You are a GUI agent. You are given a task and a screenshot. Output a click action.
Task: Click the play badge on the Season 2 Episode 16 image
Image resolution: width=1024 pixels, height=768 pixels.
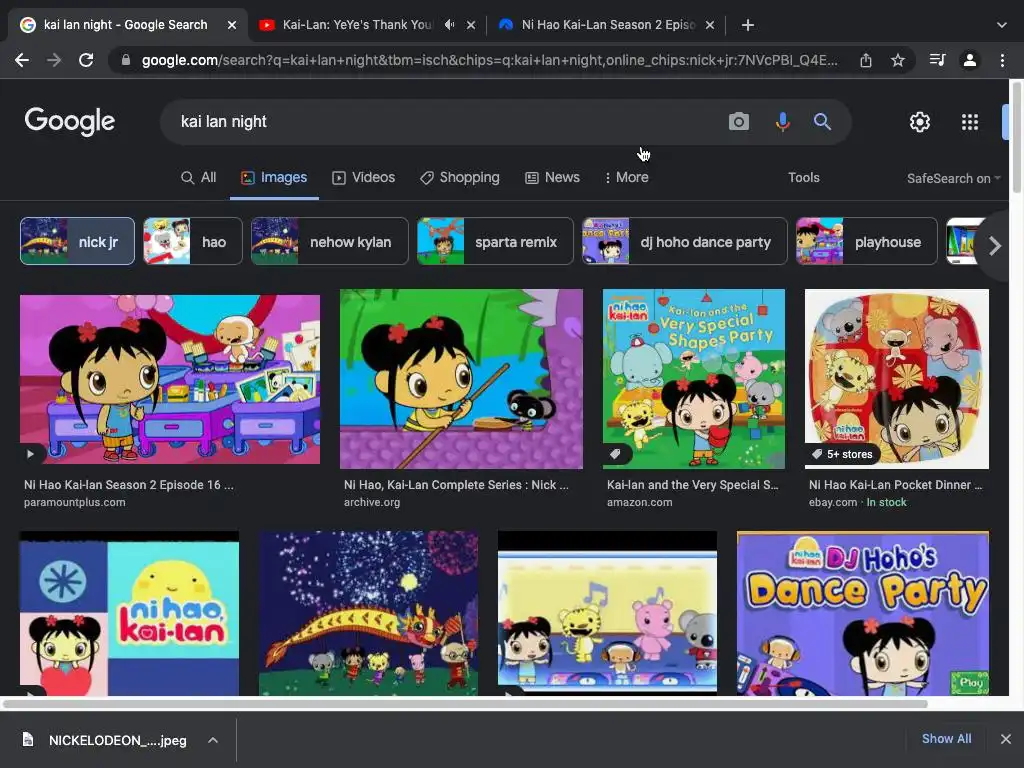30,454
